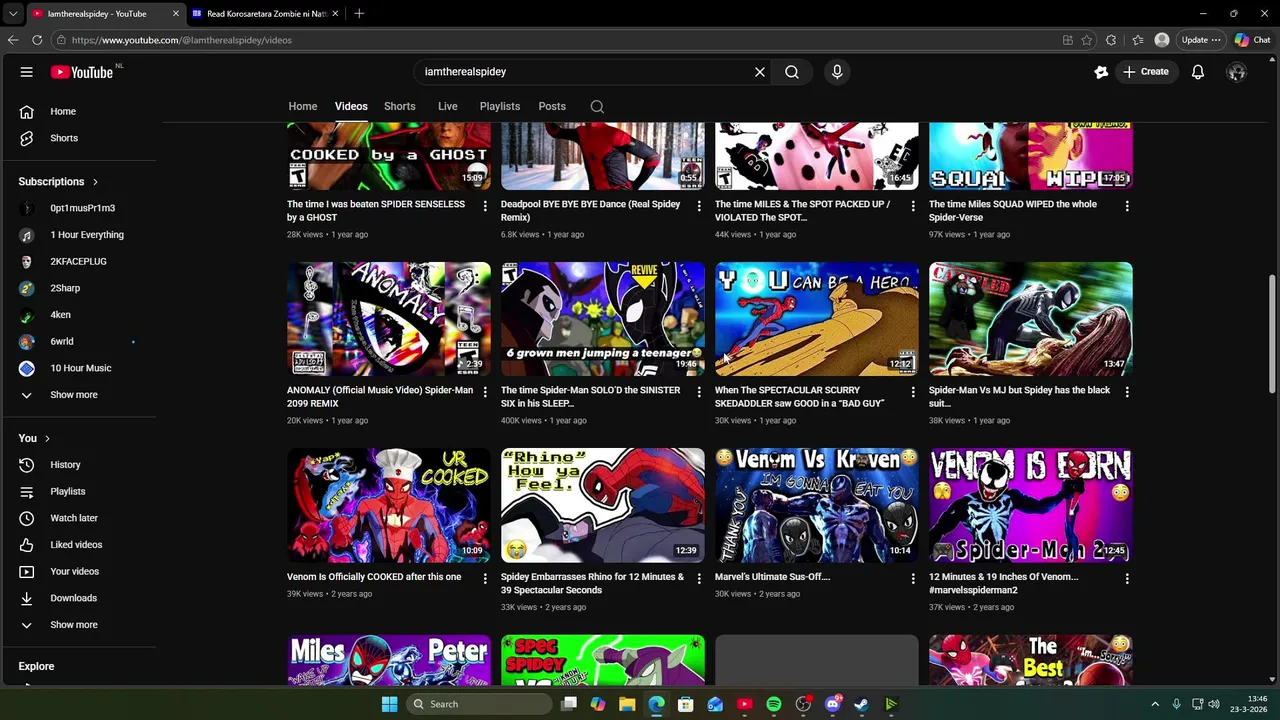
Task: Play the Venom Vs Kraven thumbnail
Action: coord(817,505)
